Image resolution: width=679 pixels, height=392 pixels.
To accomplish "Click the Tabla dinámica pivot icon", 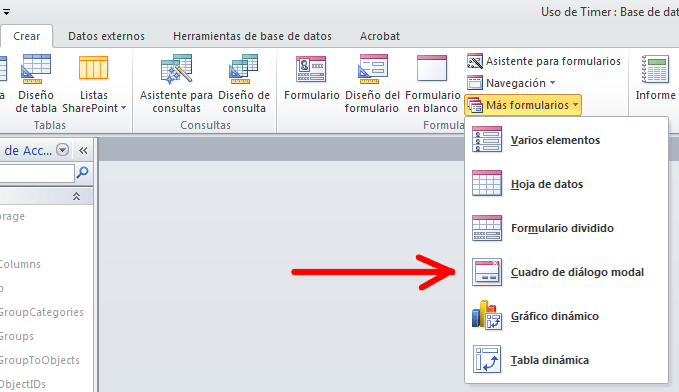I will (x=487, y=359).
